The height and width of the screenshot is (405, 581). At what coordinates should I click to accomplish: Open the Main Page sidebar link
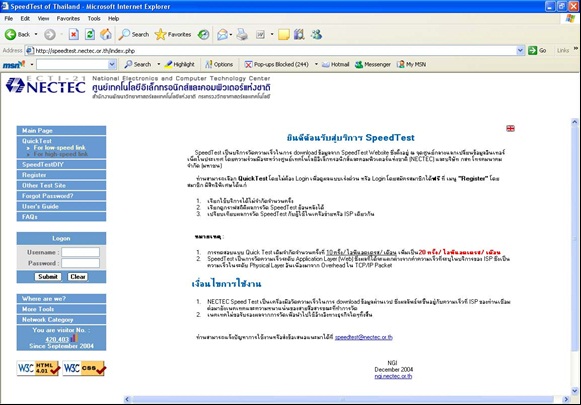point(61,130)
